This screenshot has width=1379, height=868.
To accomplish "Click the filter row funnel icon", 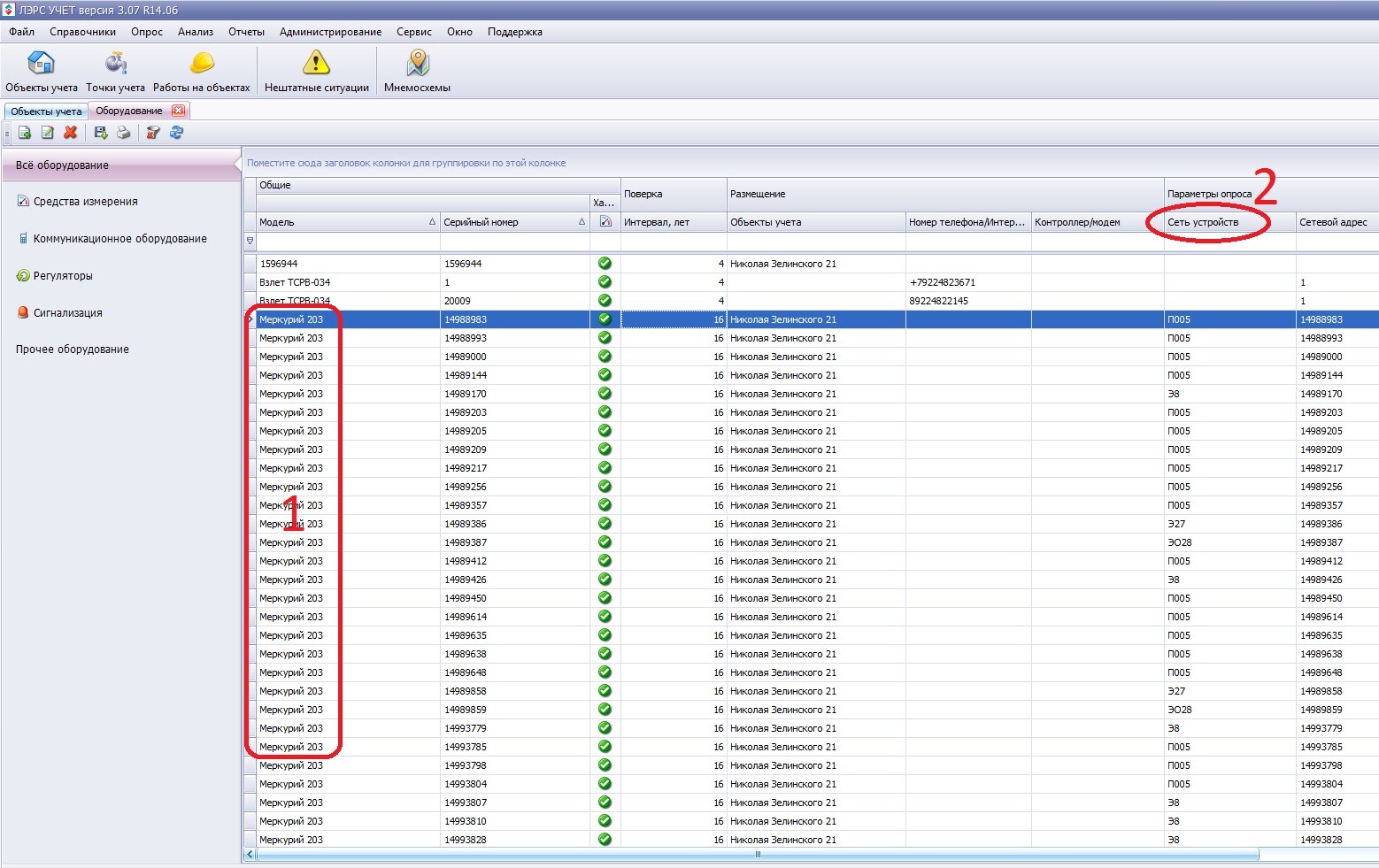I will [x=250, y=241].
